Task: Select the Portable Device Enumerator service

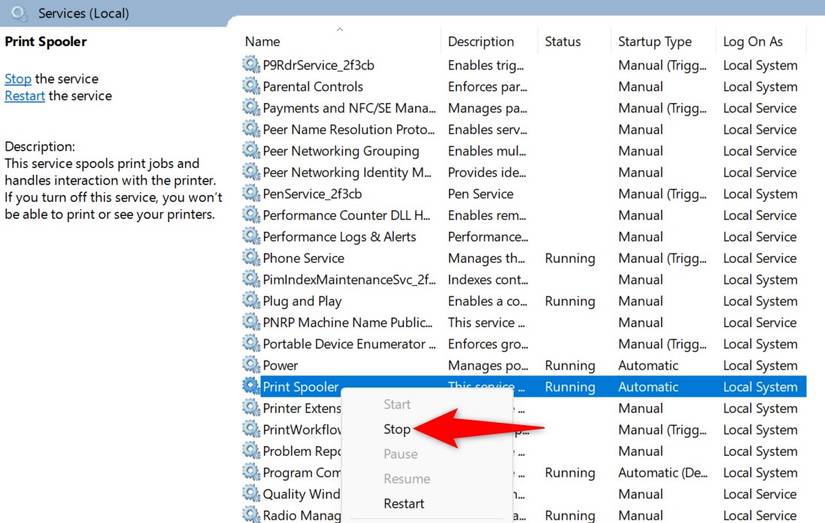Action: pyautogui.click(x=343, y=344)
